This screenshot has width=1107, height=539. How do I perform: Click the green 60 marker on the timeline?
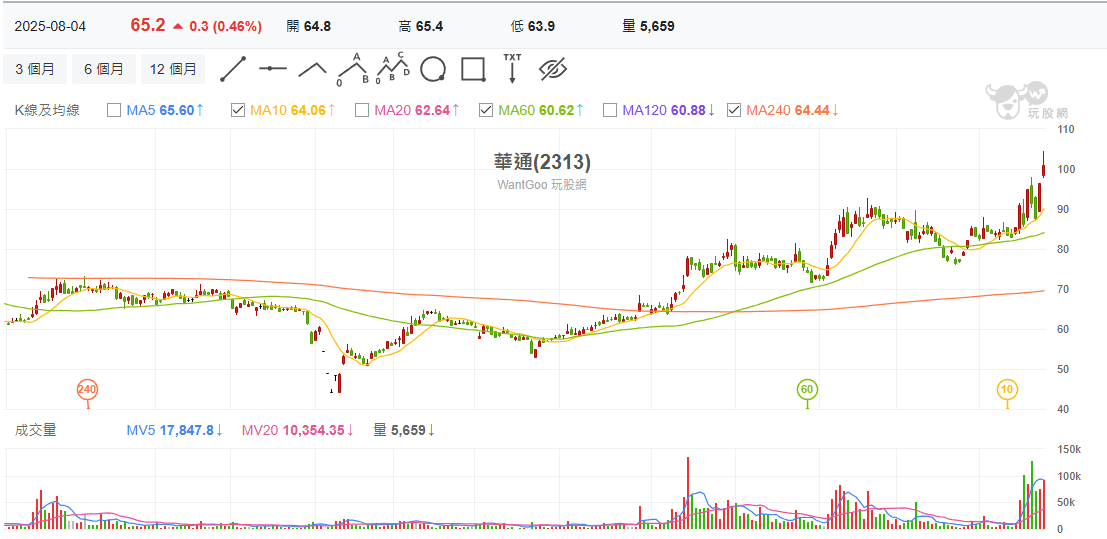click(806, 389)
